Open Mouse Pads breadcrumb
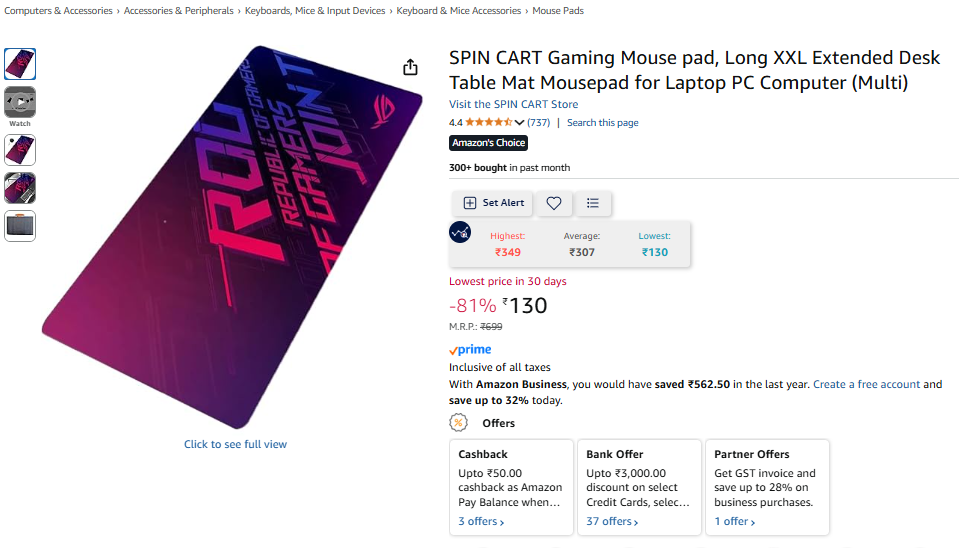This screenshot has height=548, width=974. click(558, 11)
